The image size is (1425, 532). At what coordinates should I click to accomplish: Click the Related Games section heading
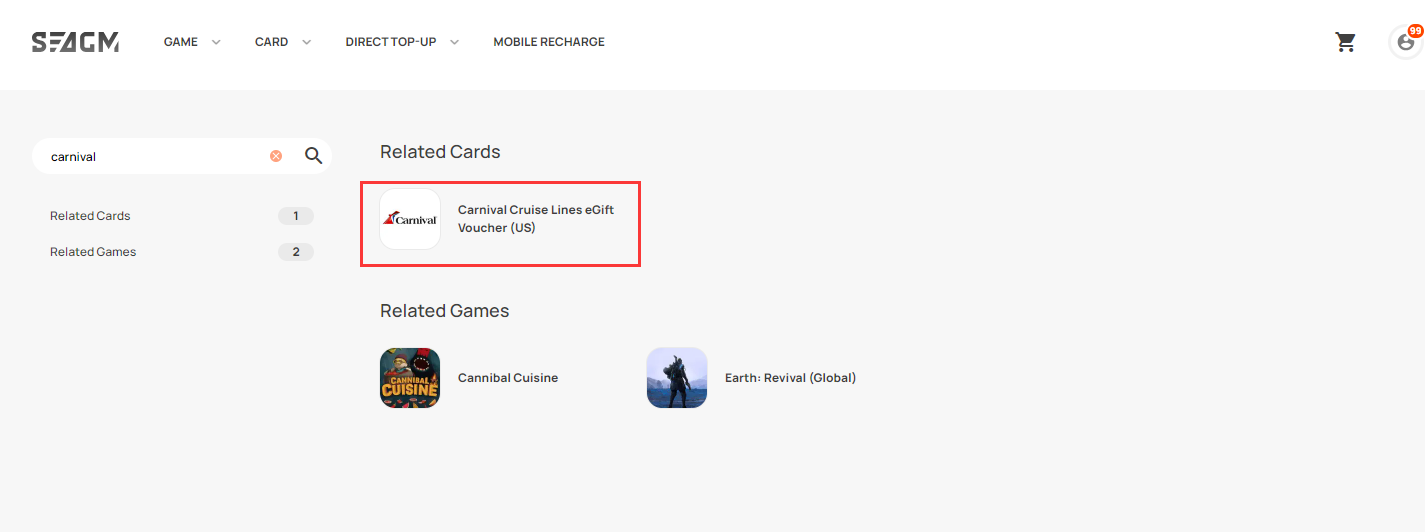tap(445, 311)
